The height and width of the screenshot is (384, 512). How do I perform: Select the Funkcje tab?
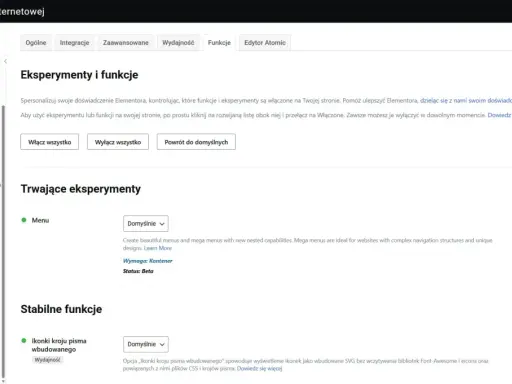point(219,43)
